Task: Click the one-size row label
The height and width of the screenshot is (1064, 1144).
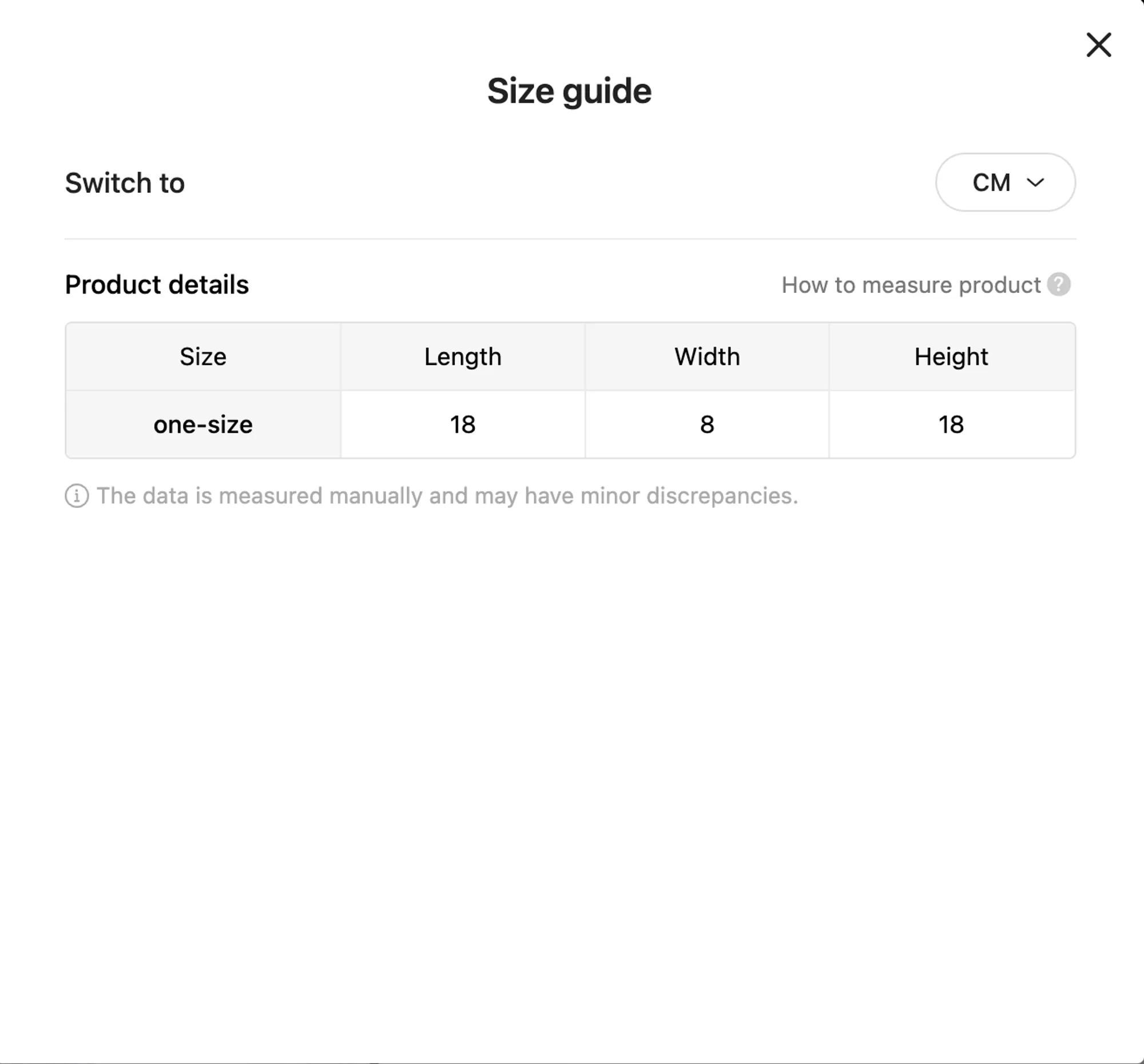Action: click(203, 424)
